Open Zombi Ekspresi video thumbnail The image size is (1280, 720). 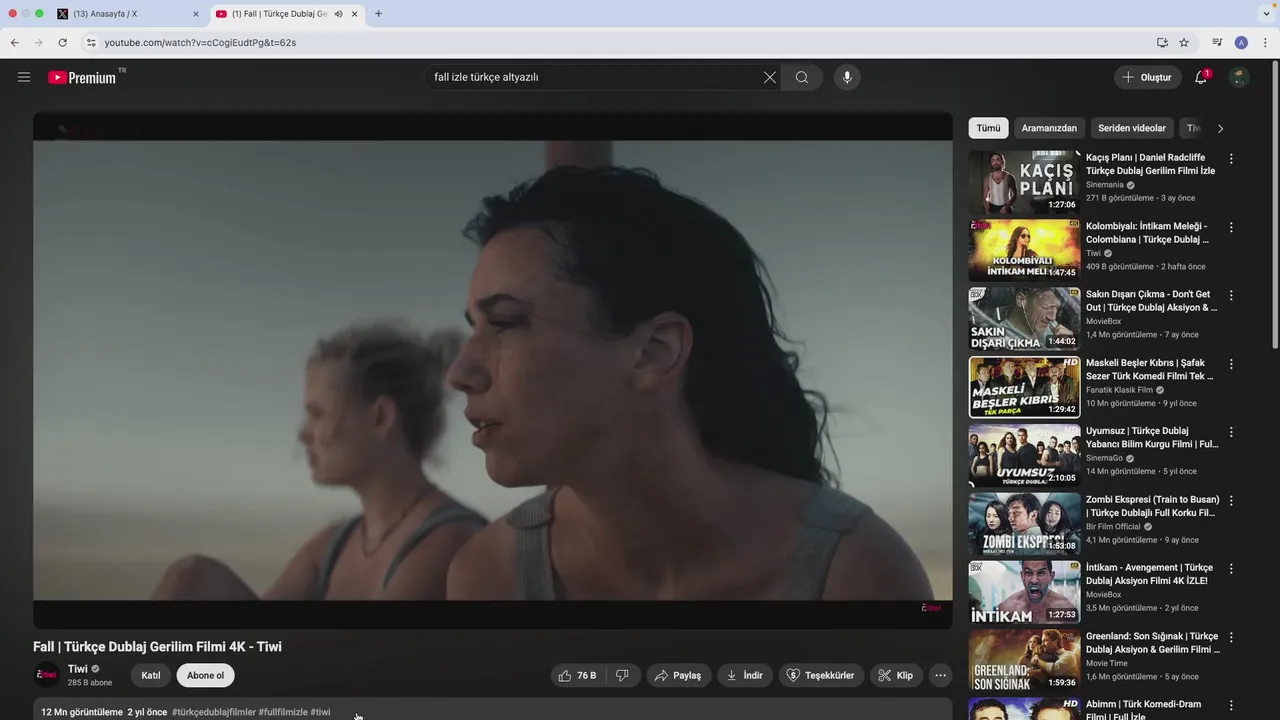(1024, 524)
